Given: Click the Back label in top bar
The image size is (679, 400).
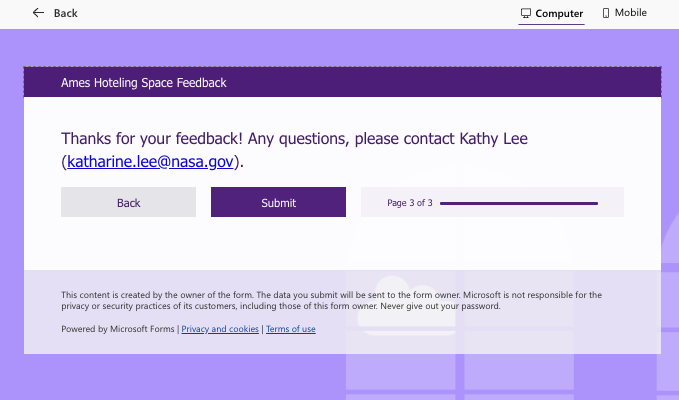Looking at the screenshot, I should click(65, 13).
